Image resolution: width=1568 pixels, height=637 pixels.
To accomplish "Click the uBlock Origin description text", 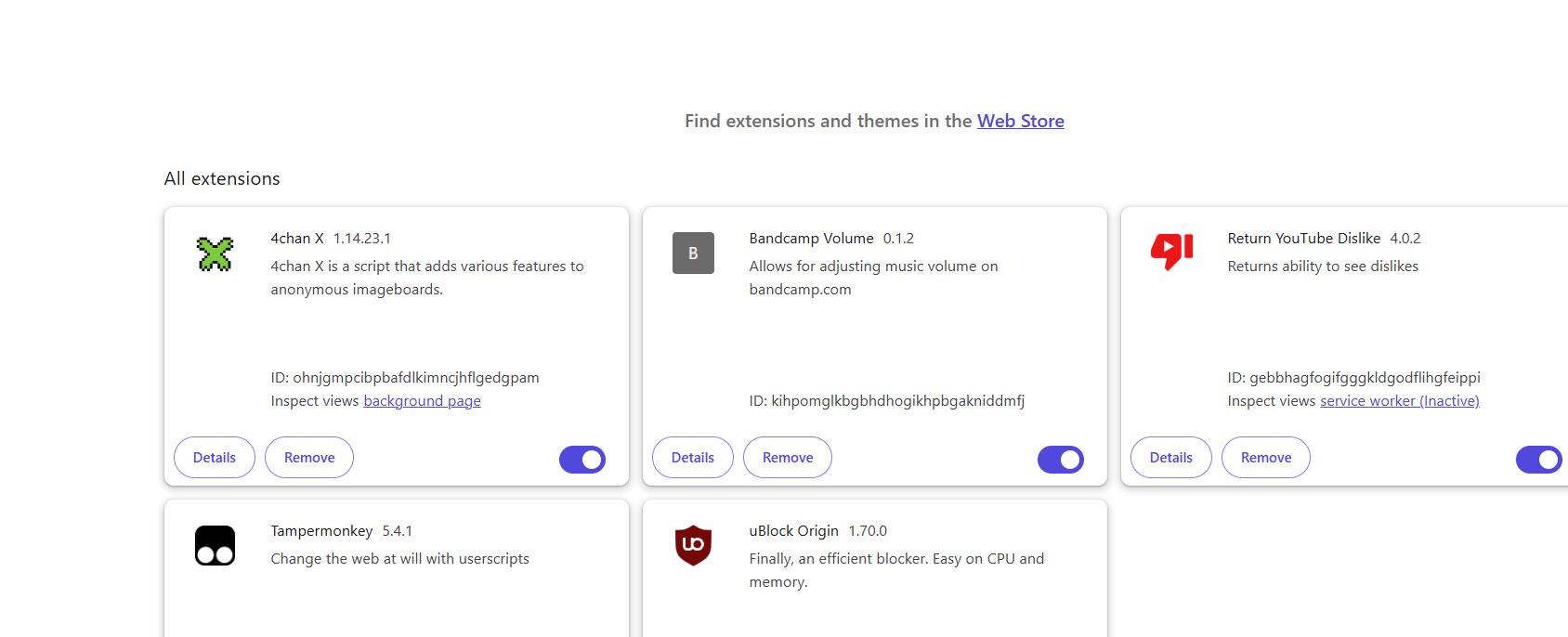I will (x=896, y=570).
